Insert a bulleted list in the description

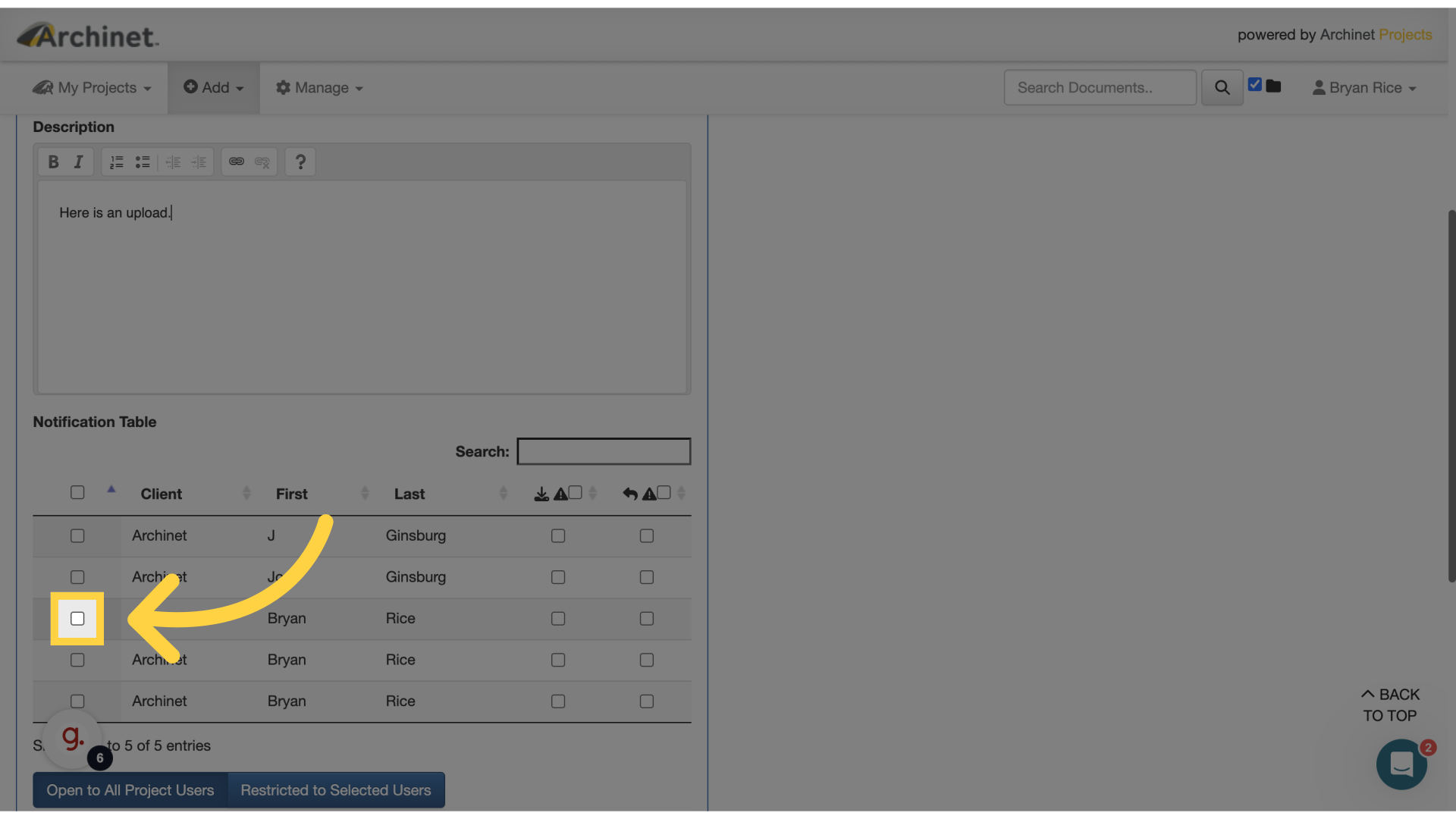tap(142, 162)
